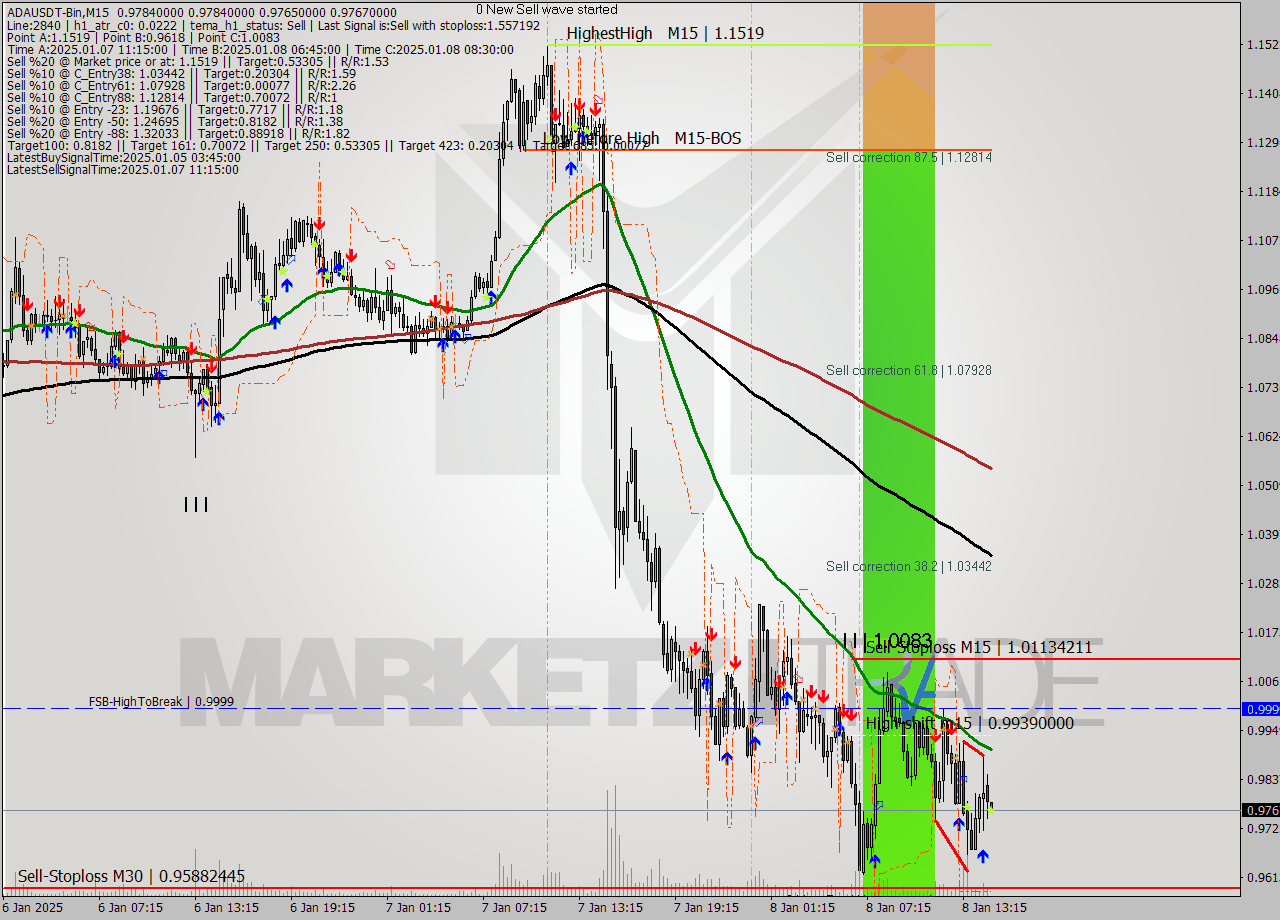Viewport: 1280px width, 920px height.
Task: Click the '6 Jan 2025' time axis label
Action: (x=34, y=908)
